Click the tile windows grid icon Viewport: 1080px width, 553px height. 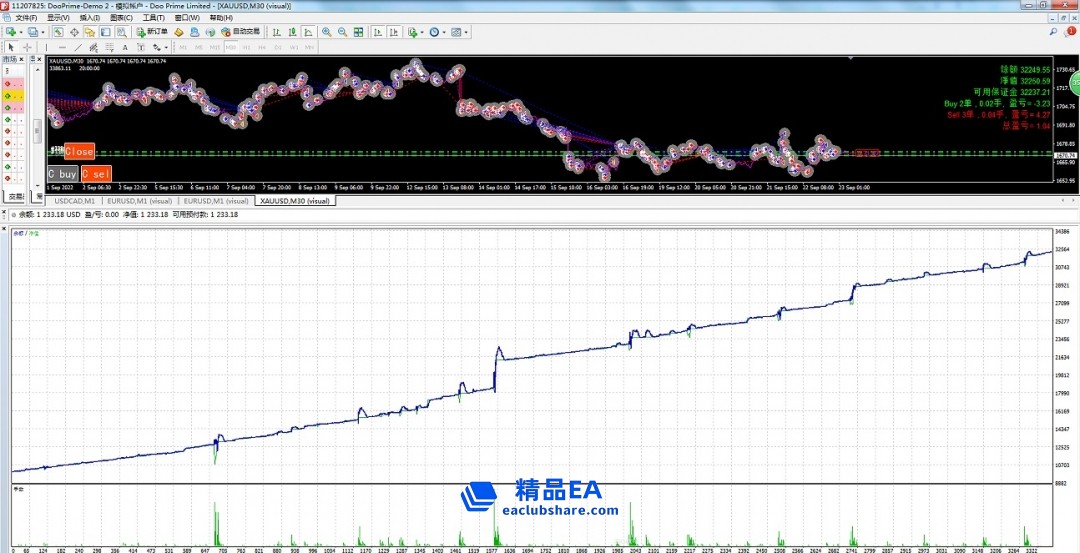click(359, 32)
